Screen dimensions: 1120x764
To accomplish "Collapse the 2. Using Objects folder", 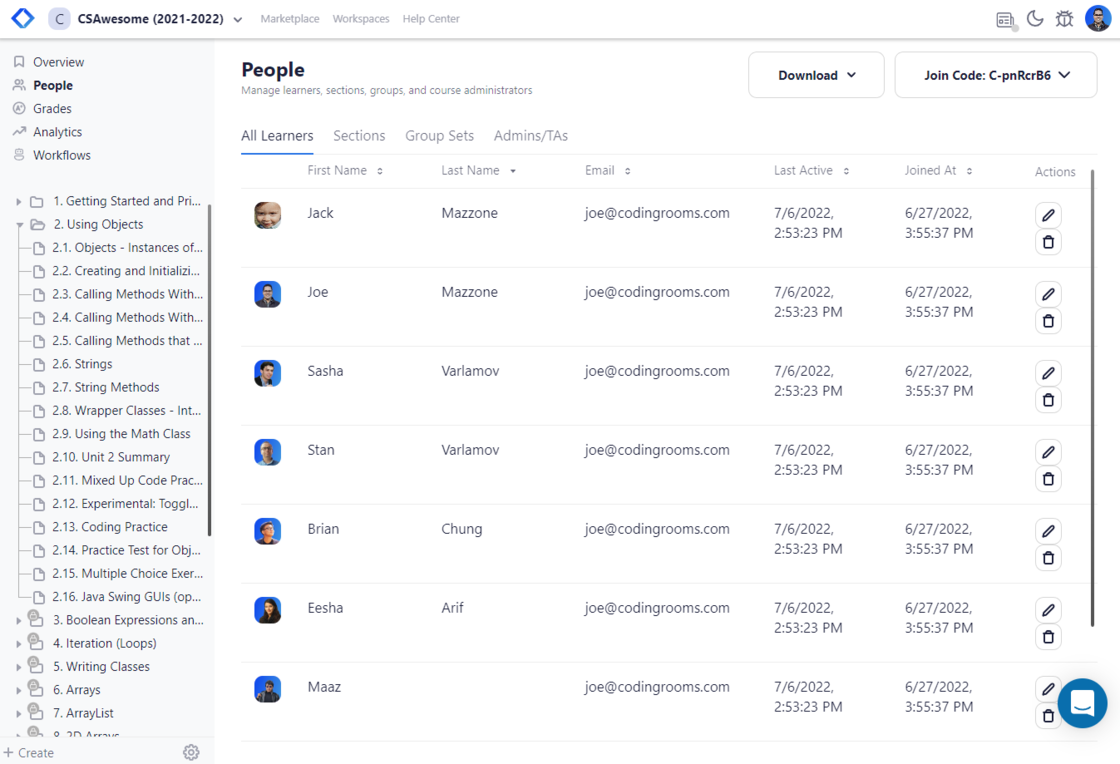I will [x=20, y=225].
